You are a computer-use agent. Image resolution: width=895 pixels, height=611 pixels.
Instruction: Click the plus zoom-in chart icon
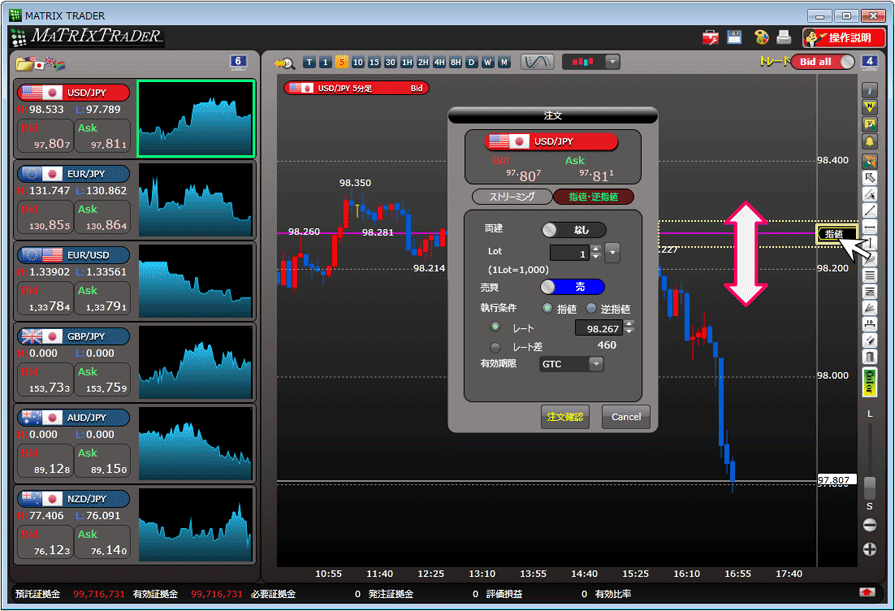tap(869, 549)
